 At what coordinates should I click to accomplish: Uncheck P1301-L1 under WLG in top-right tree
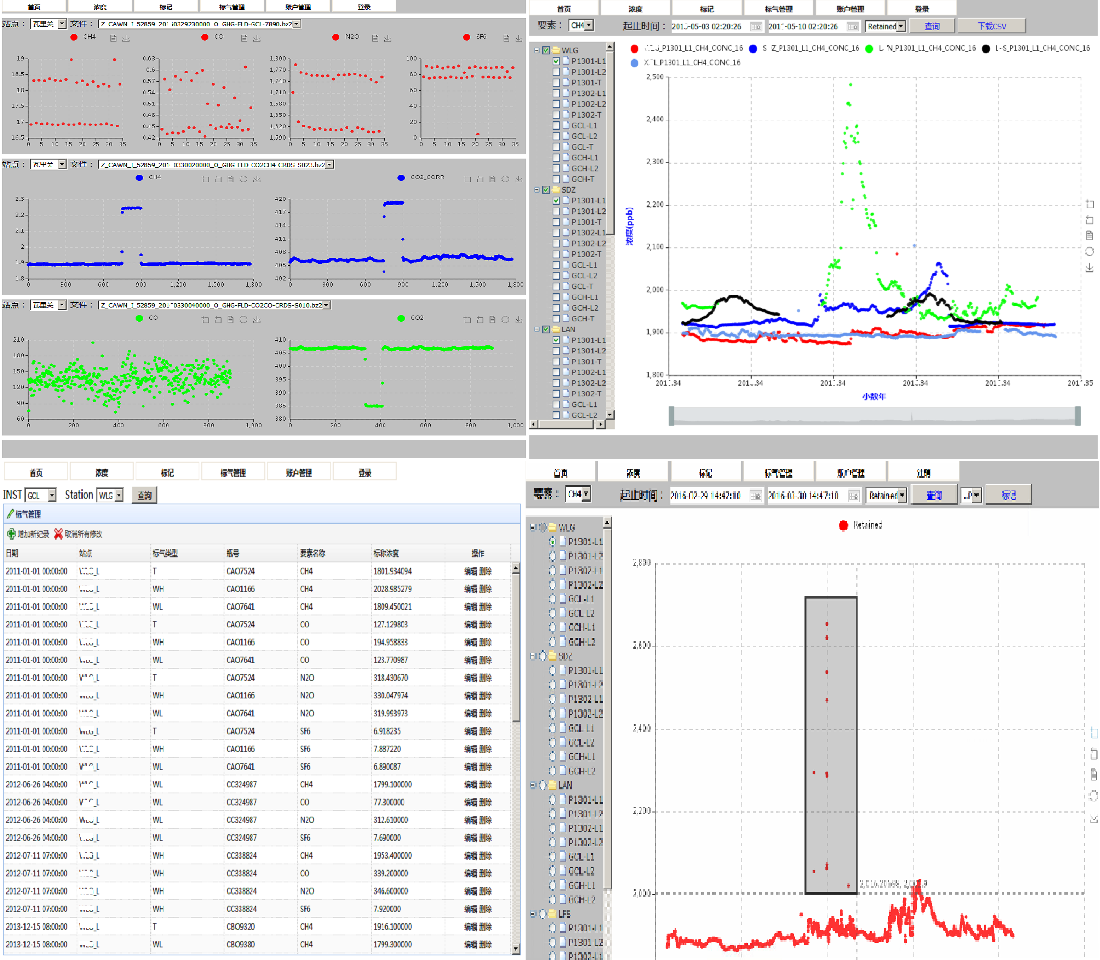point(557,62)
